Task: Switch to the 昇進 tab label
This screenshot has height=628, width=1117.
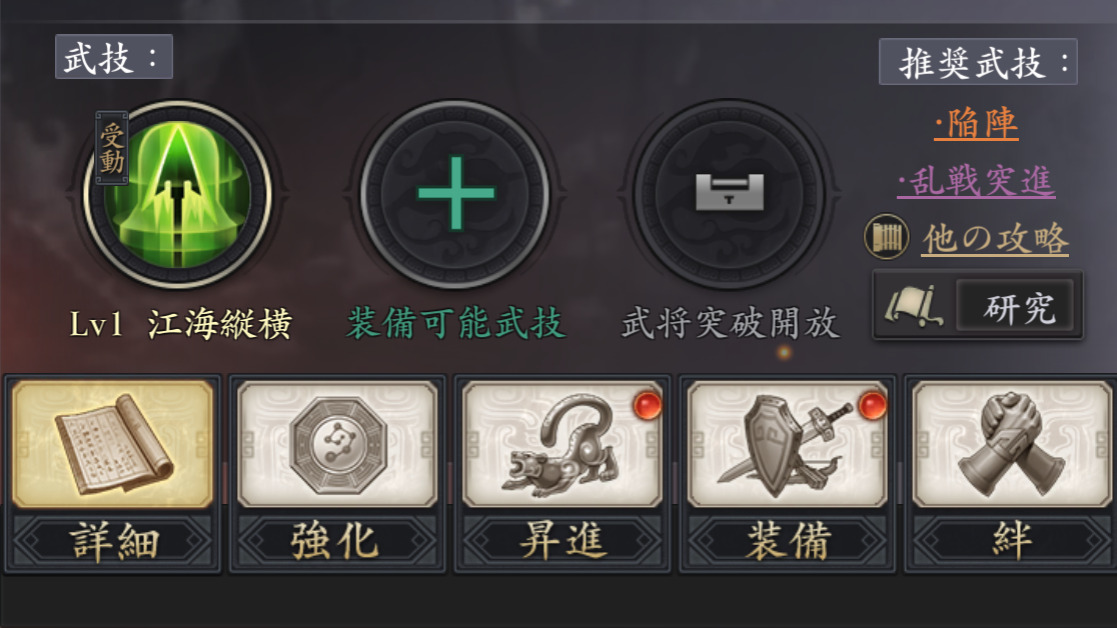Action: (562, 541)
